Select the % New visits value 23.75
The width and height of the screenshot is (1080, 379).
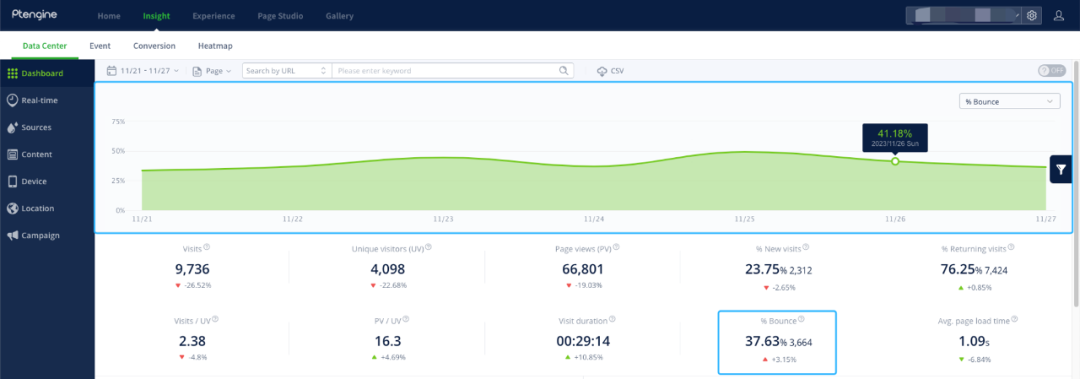761,269
